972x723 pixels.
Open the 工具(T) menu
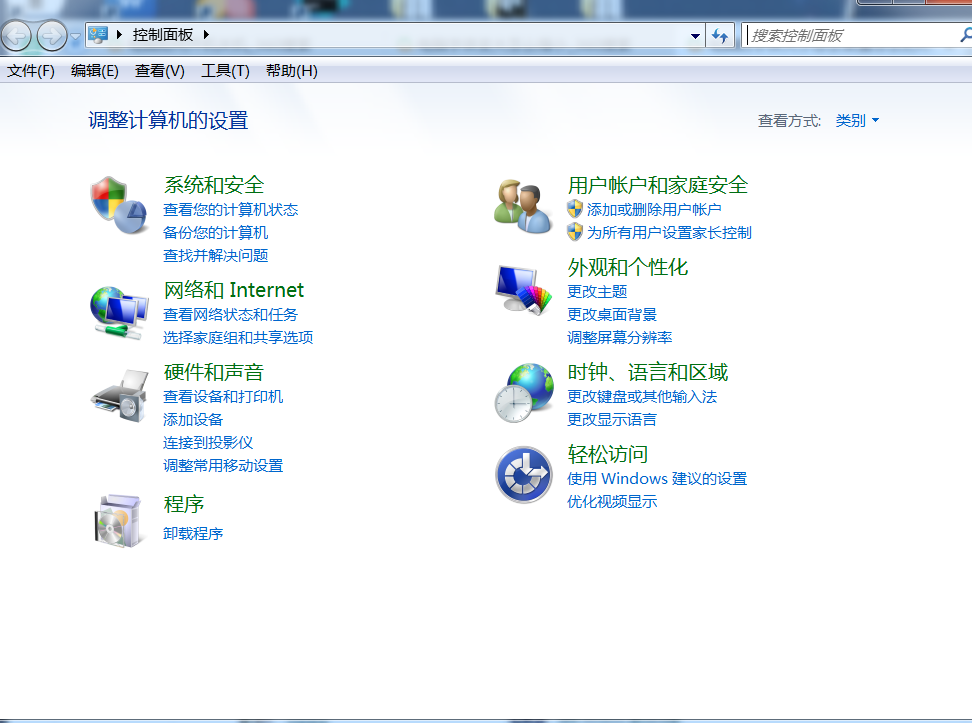(x=224, y=71)
